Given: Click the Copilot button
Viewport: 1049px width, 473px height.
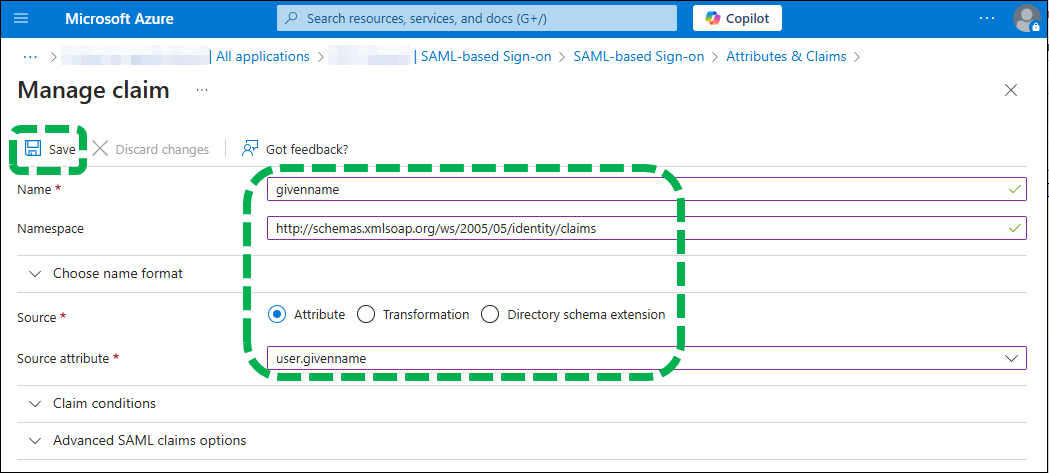Looking at the screenshot, I should click(737, 18).
